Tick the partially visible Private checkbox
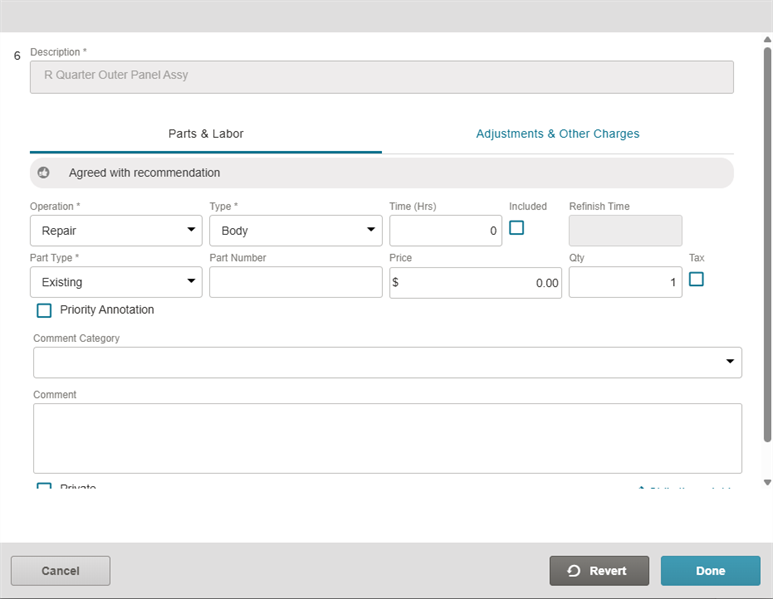 pyautogui.click(x=44, y=488)
